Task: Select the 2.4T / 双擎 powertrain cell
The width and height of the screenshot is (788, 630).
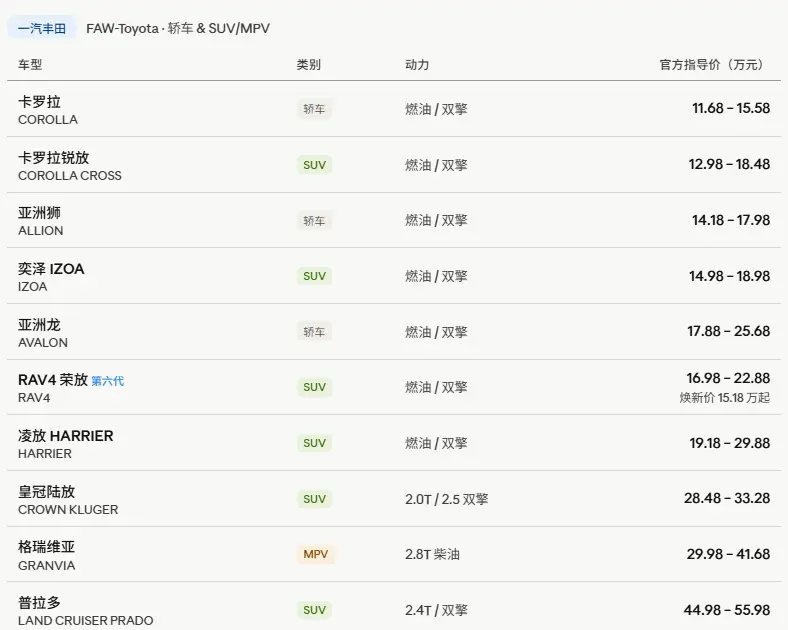Action: click(x=436, y=610)
